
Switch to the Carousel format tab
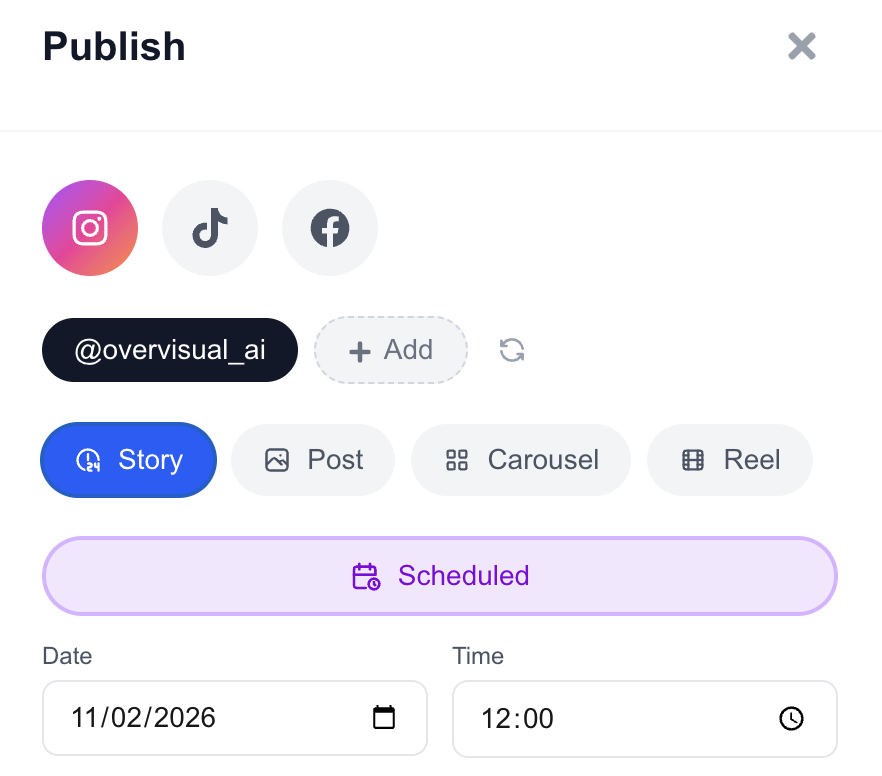(520, 460)
